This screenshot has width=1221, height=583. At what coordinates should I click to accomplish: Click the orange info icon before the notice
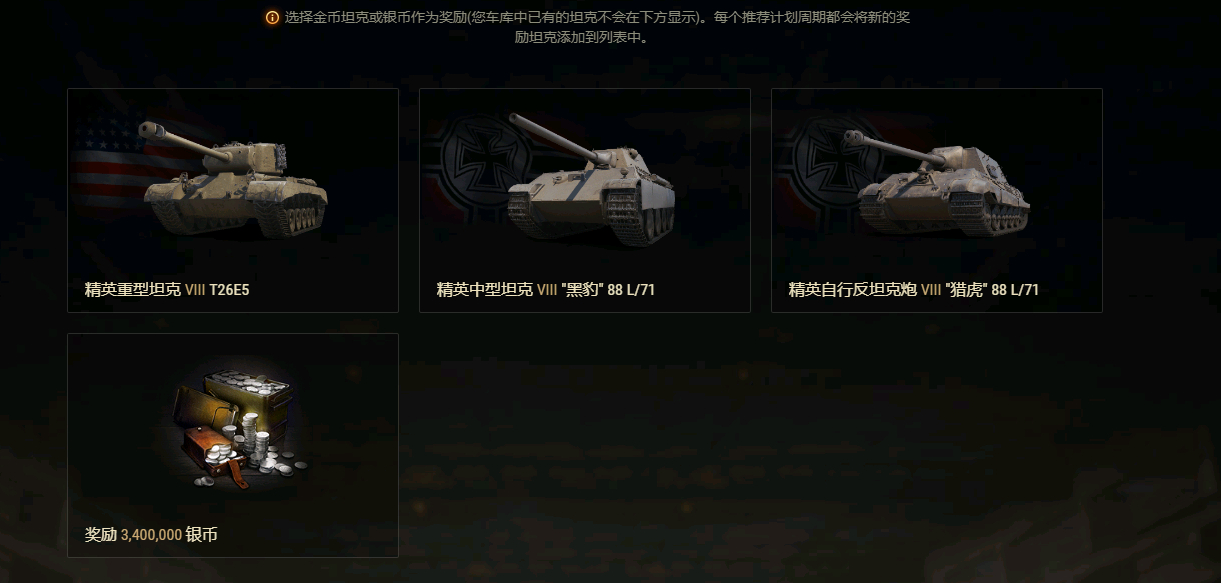(272, 18)
